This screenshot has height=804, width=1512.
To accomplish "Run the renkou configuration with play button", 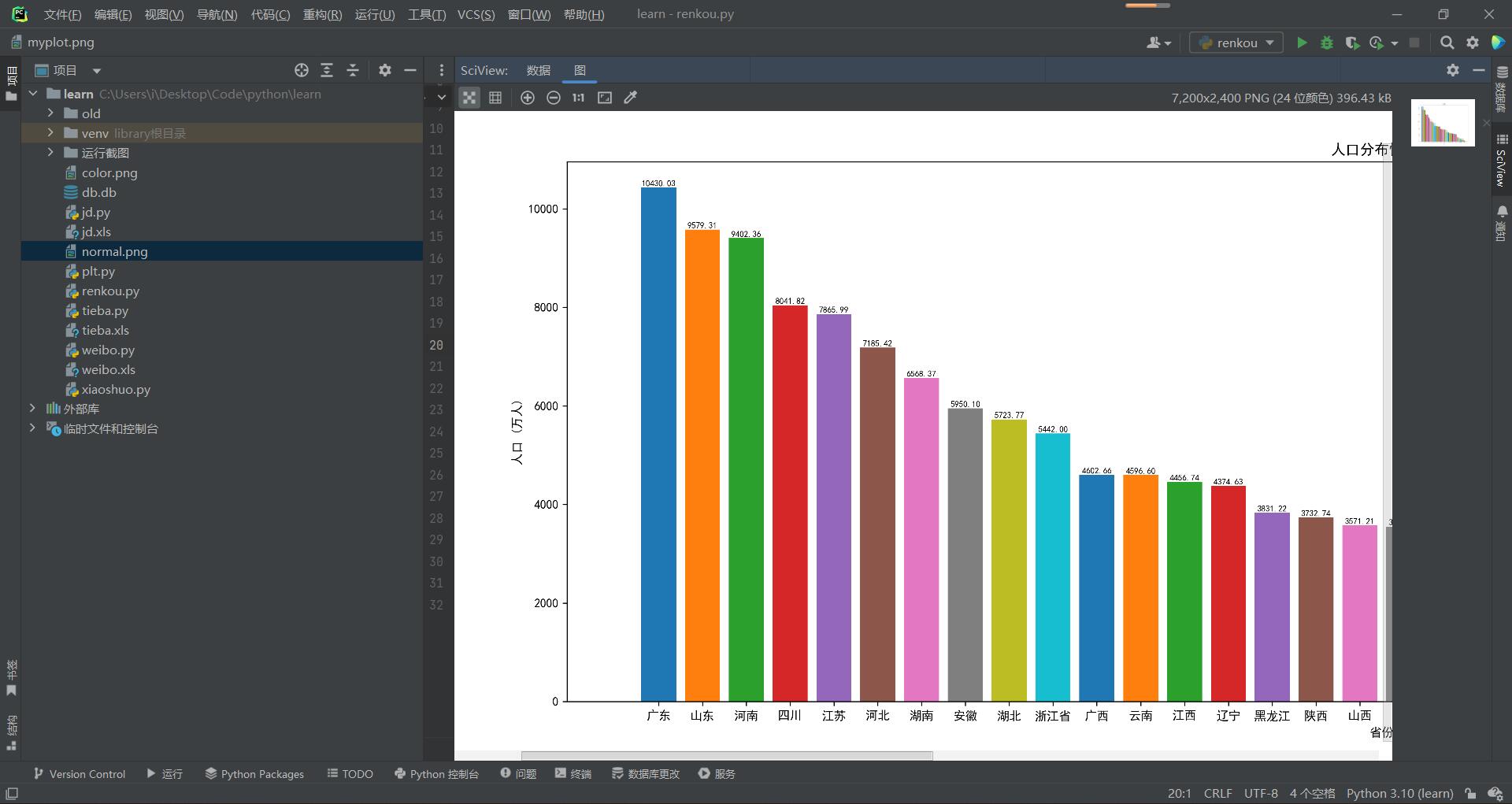I will pos(1302,43).
